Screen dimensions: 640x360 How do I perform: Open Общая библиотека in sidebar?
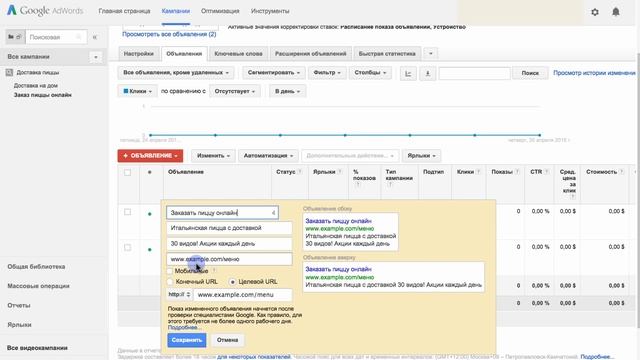tap(36, 267)
